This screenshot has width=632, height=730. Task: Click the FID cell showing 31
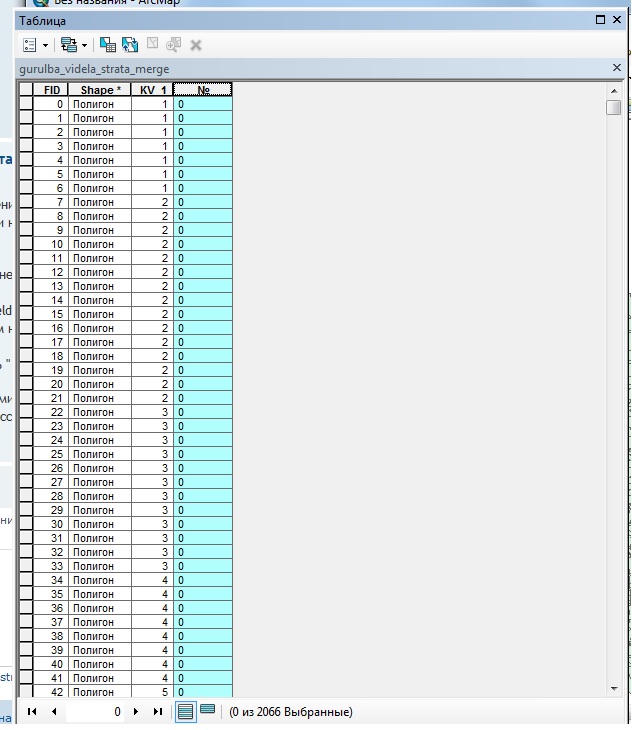click(x=51, y=538)
